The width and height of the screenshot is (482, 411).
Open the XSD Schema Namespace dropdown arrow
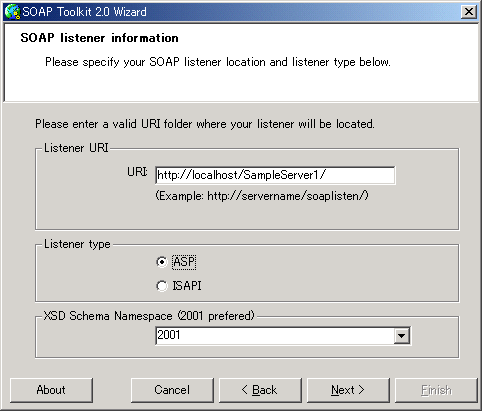401,336
